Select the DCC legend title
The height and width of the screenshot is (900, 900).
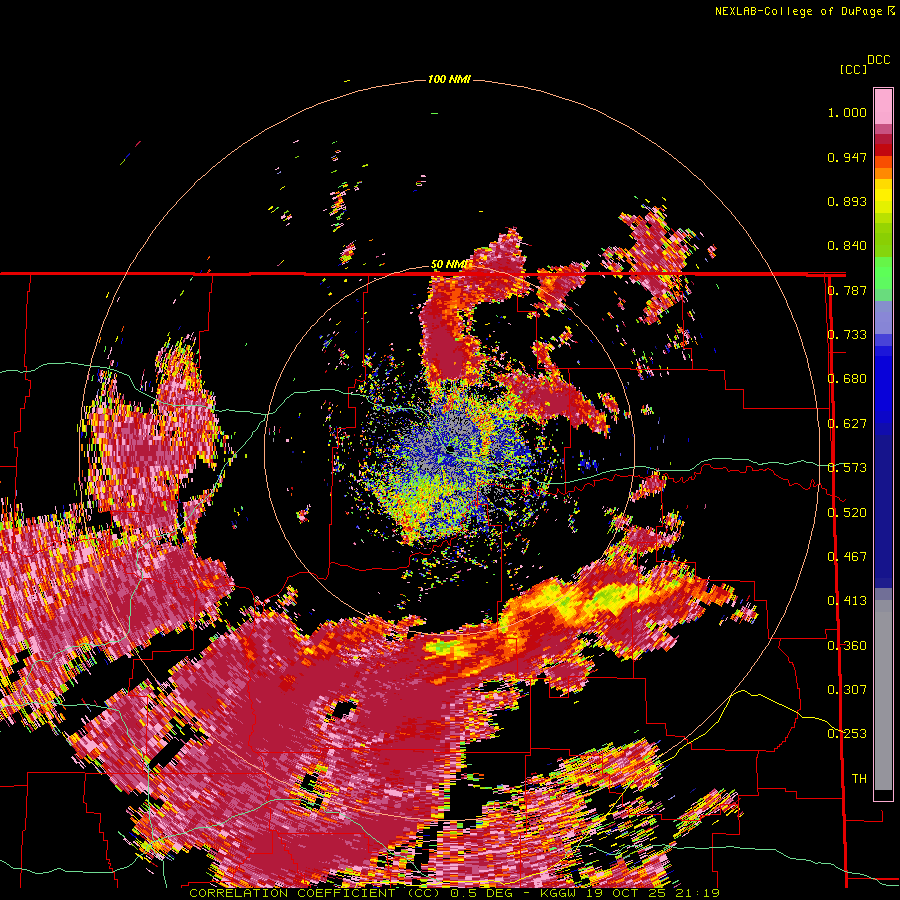(x=879, y=60)
